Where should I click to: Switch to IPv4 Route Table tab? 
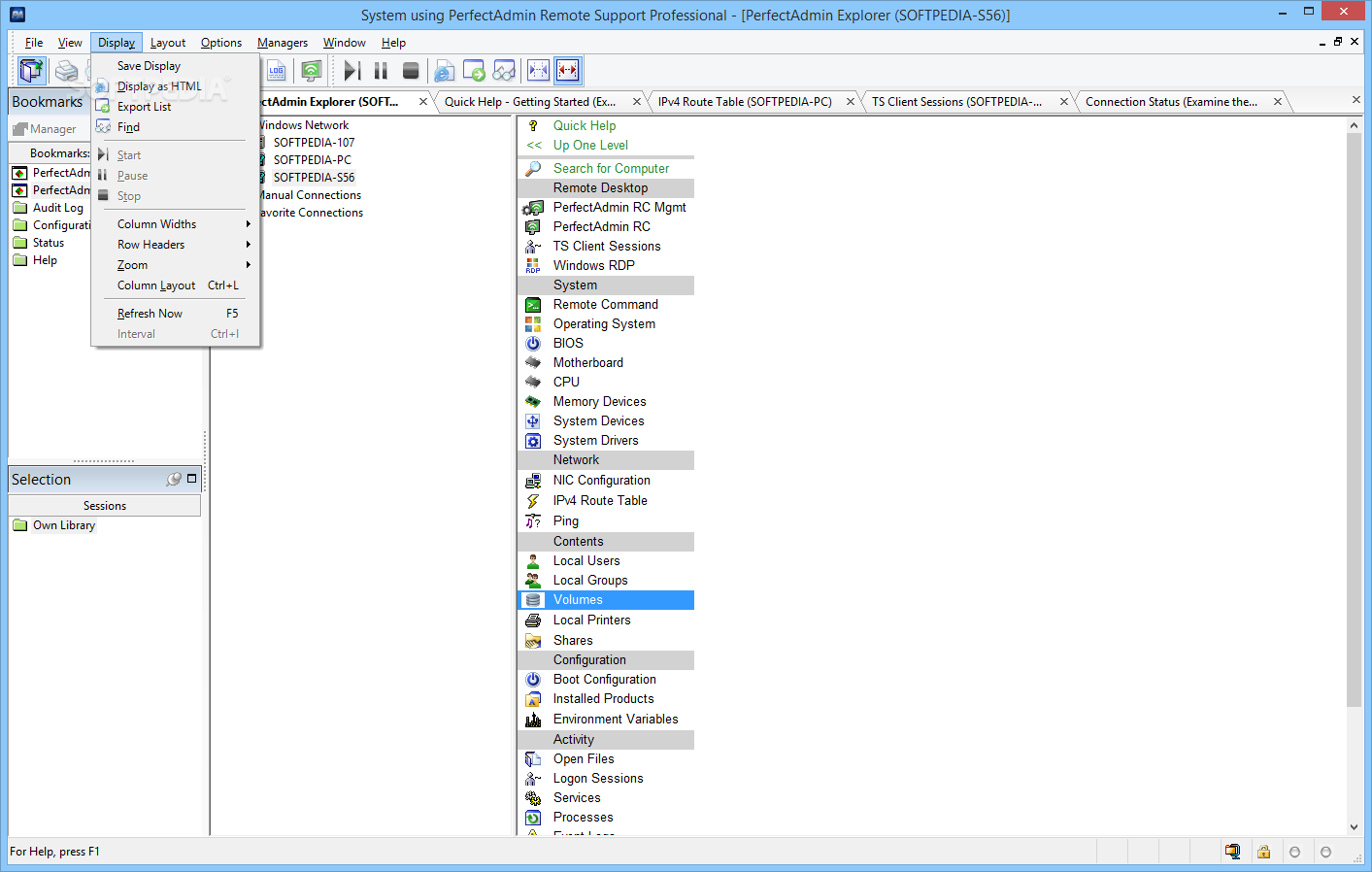pyautogui.click(x=745, y=102)
